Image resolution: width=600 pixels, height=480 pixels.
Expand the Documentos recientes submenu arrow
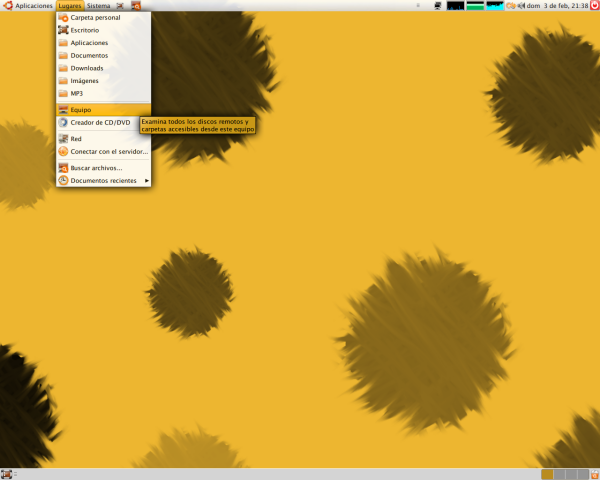[x=146, y=181]
